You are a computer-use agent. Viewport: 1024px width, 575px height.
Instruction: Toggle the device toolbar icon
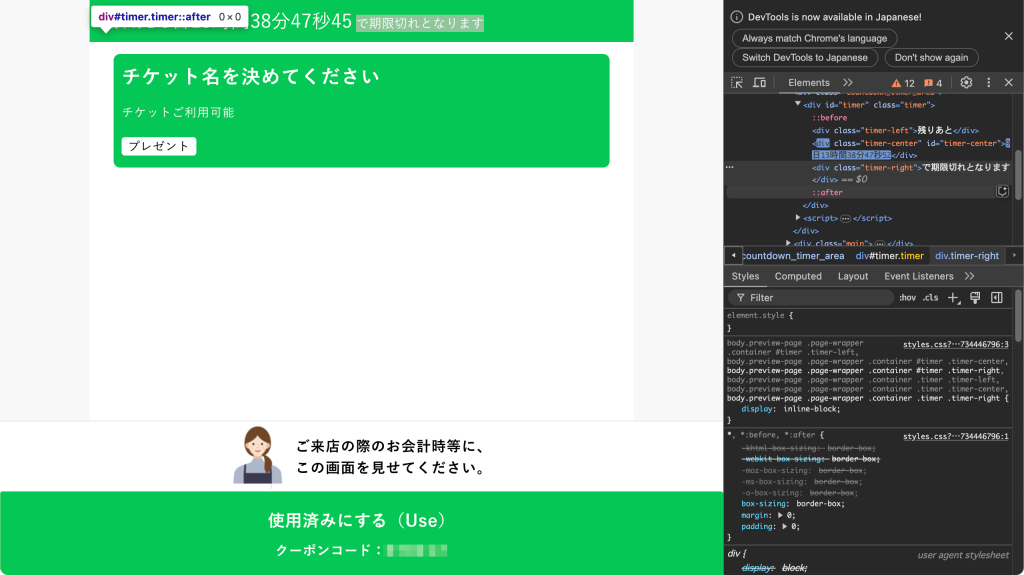pyautogui.click(x=760, y=83)
